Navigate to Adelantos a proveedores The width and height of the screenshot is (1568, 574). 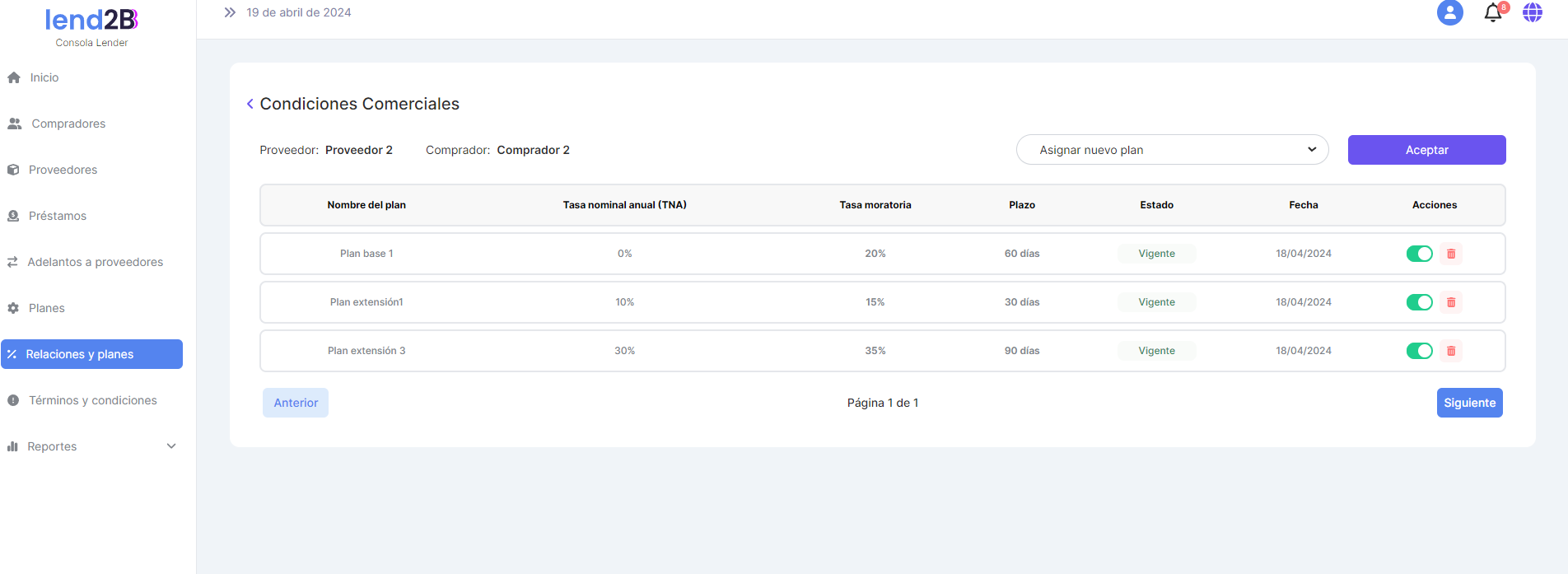(x=95, y=262)
